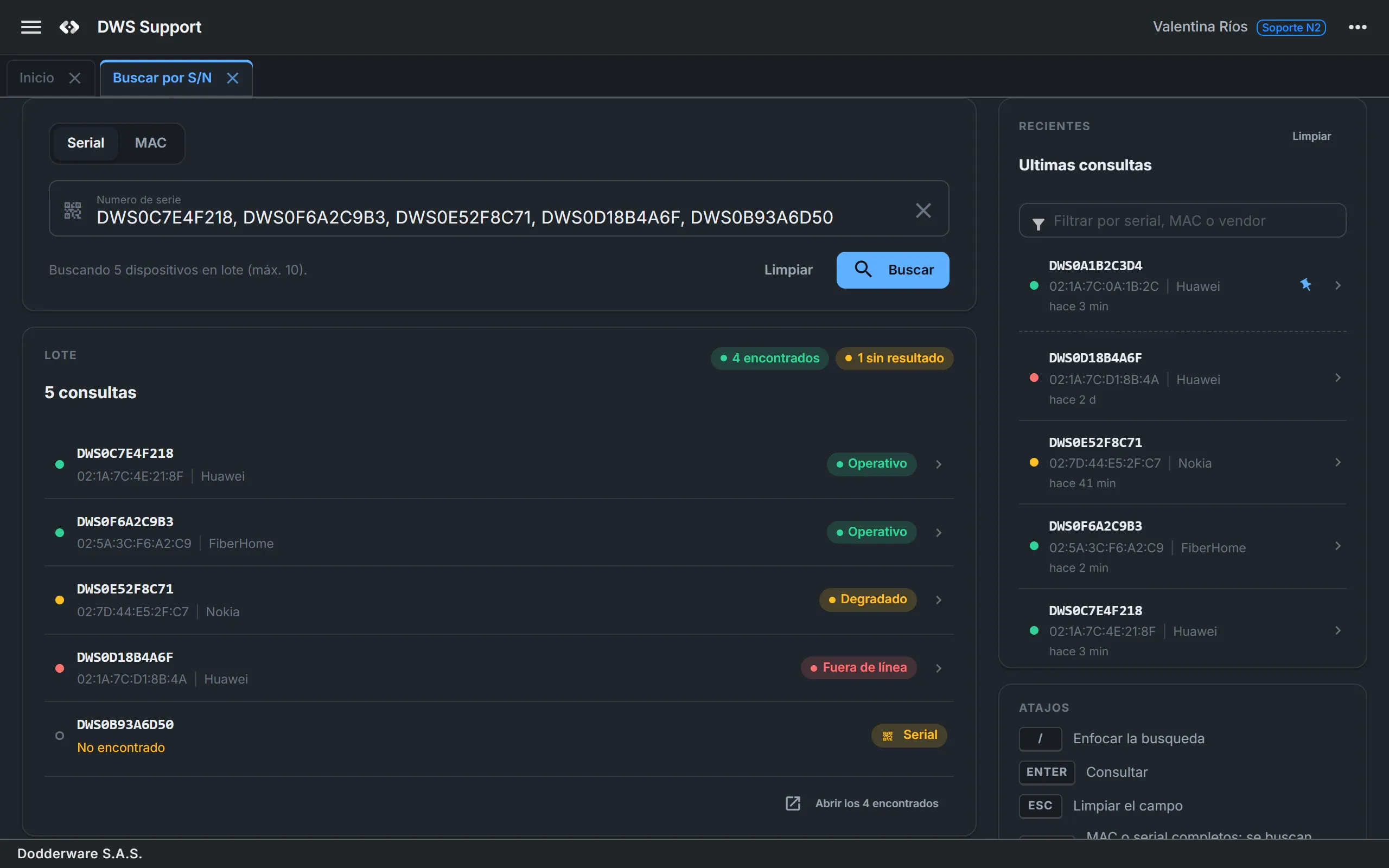The image size is (1389, 868).
Task: Click the filter funnel icon in Recientes
Action: 1038,224
